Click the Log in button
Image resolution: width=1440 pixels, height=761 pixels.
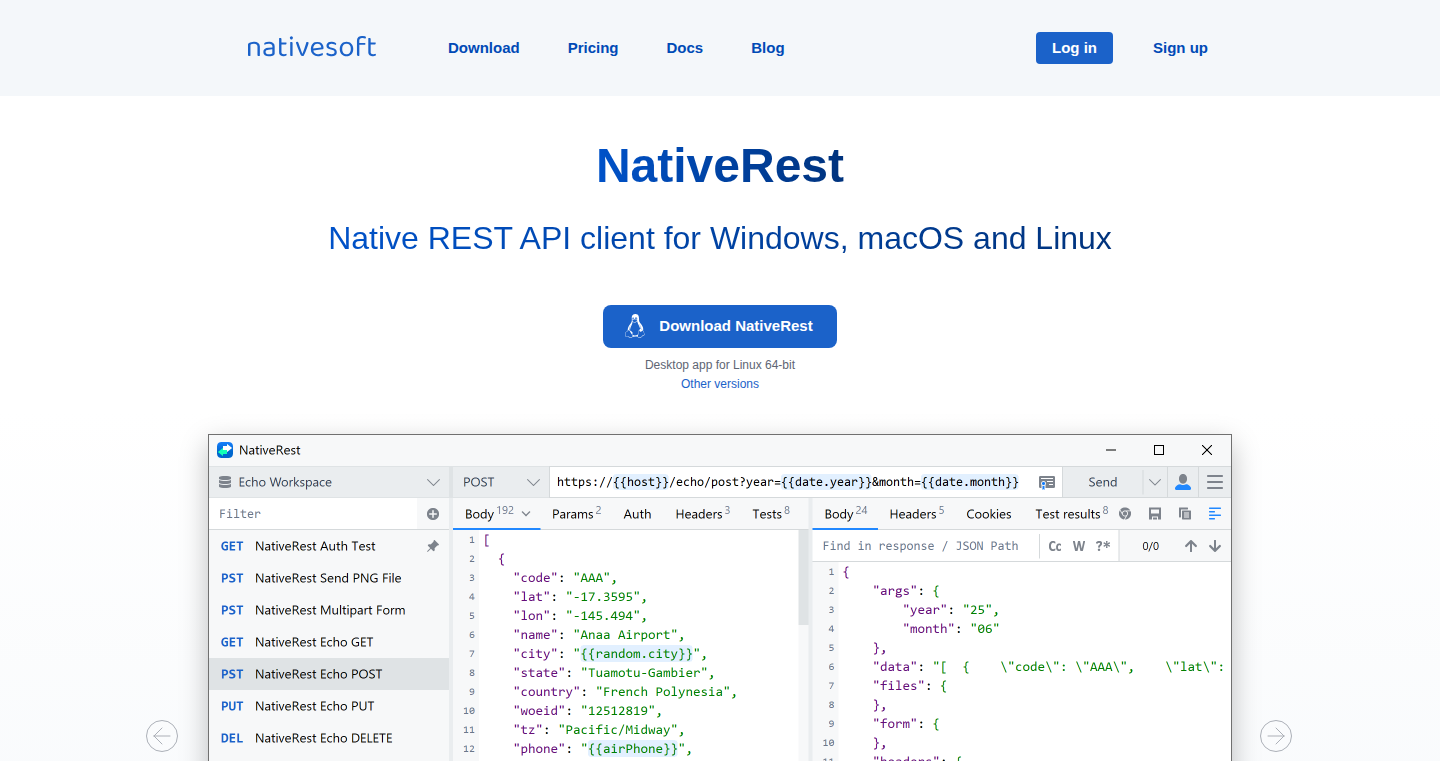pyautogui.click(x=1074, y=48)
